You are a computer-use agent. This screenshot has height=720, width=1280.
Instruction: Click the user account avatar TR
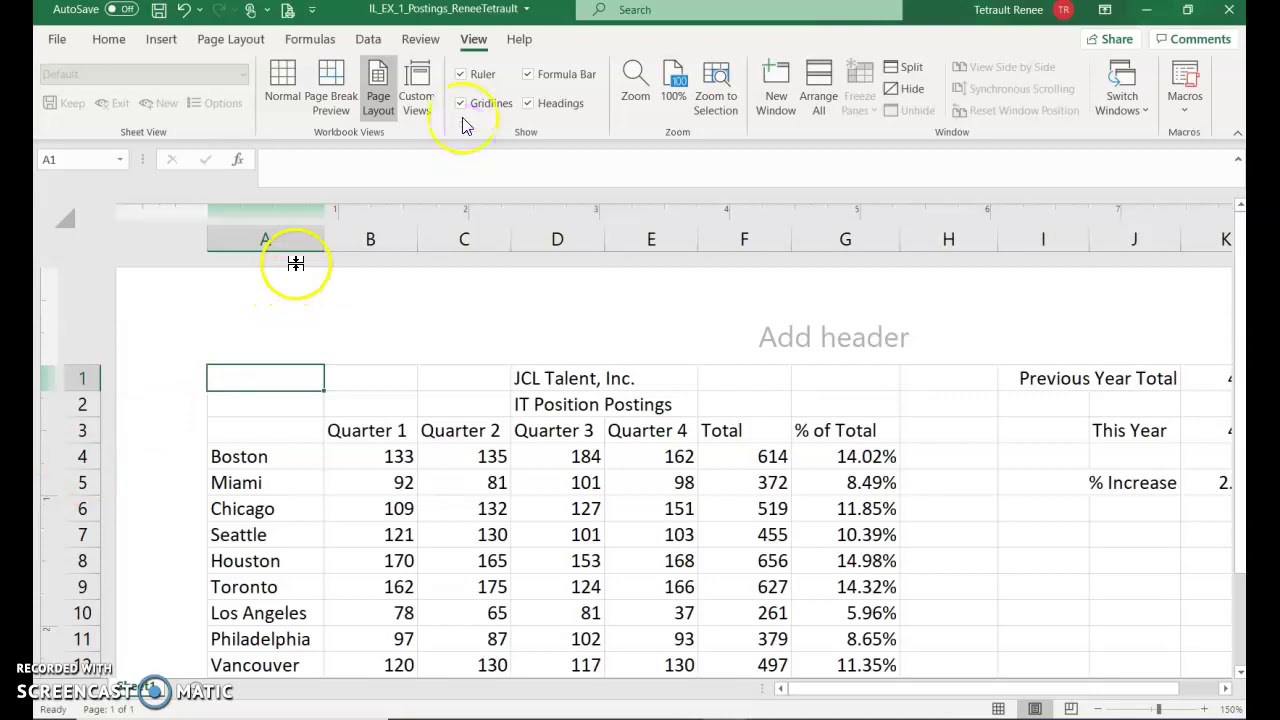pos(1063,10)
